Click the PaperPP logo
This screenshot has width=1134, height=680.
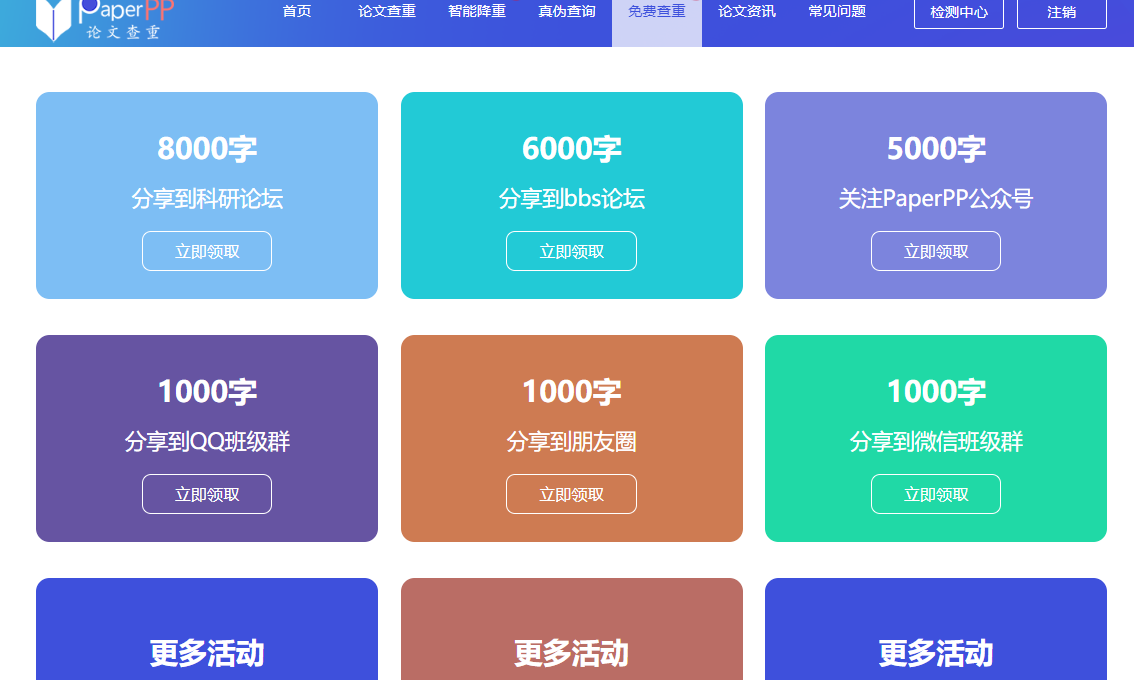coord(105,20)
